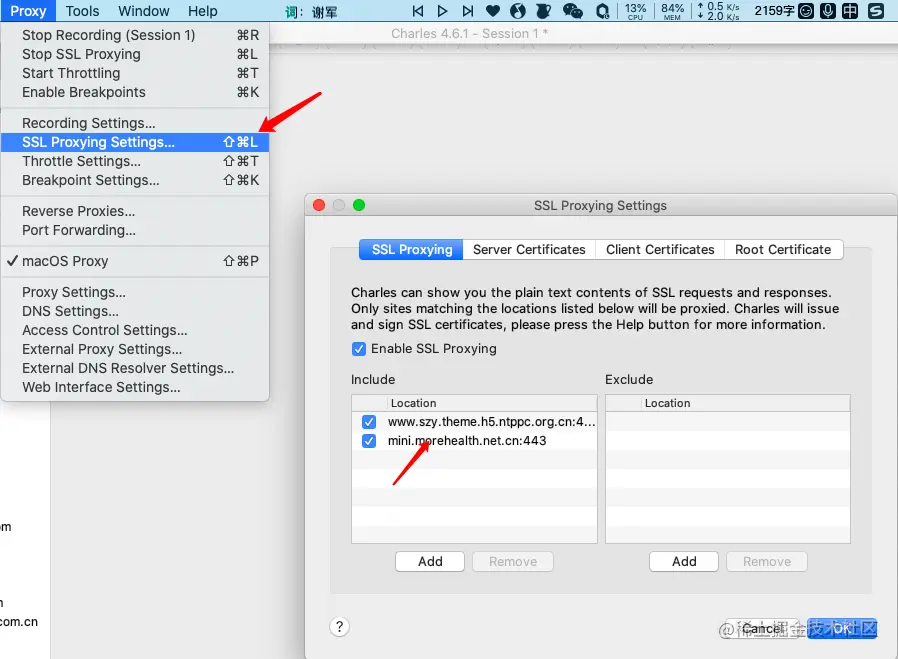The width and height of the screenshot is (898, 659).
Task: Switch to the Server Certificates tab
Action: (529, 250)
